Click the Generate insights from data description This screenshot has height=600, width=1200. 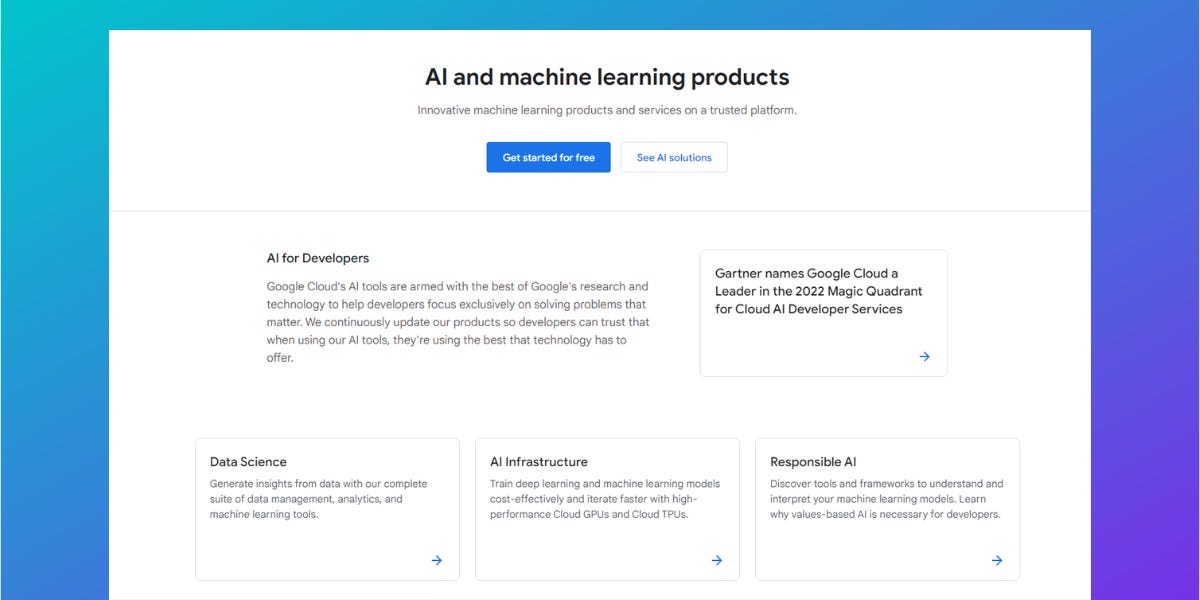coord(319,499)
